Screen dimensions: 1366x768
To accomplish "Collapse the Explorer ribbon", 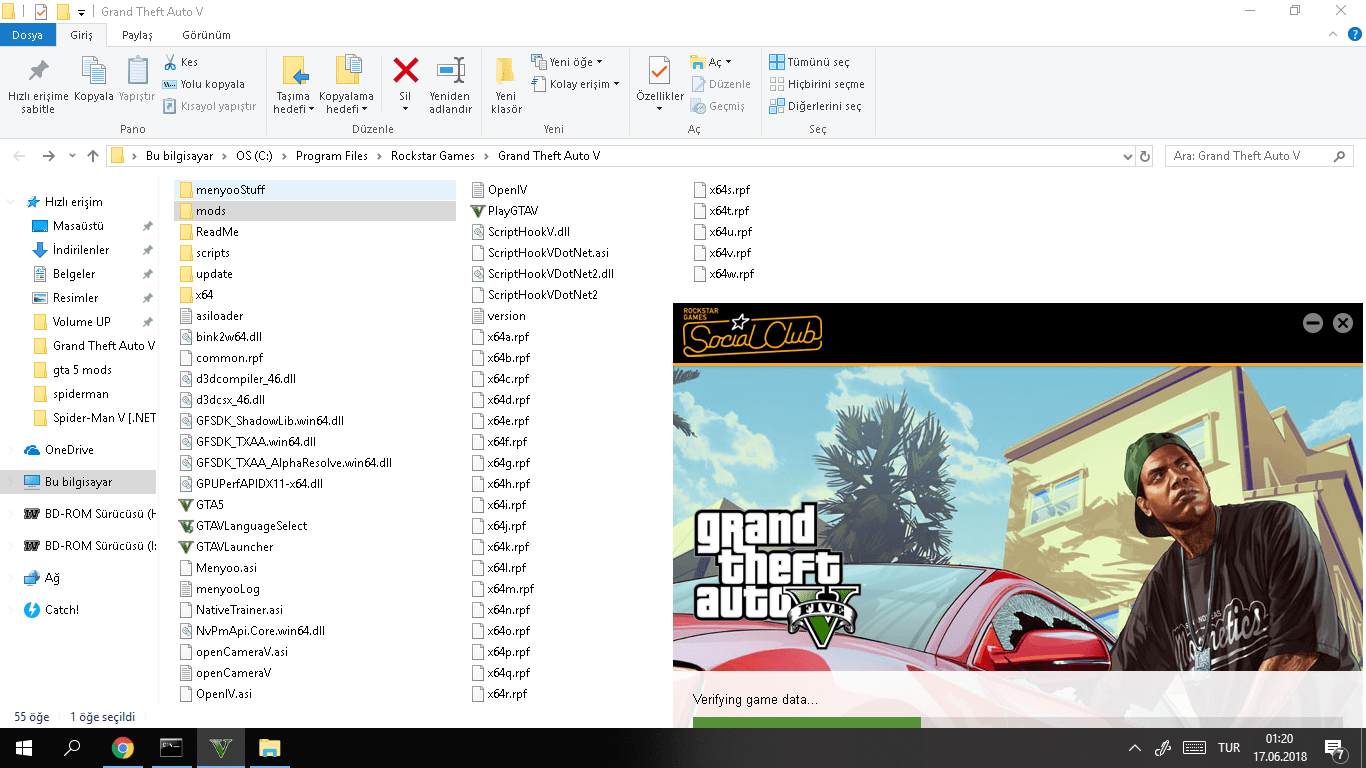I will click(1332, 34).
